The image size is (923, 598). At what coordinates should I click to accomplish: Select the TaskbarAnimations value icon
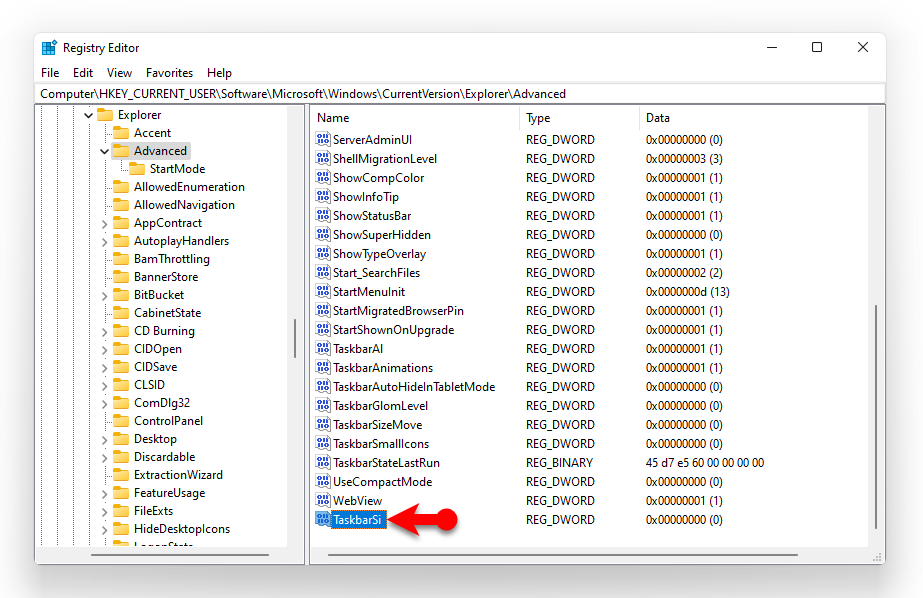pyautogui.click(x=323, y=367)
